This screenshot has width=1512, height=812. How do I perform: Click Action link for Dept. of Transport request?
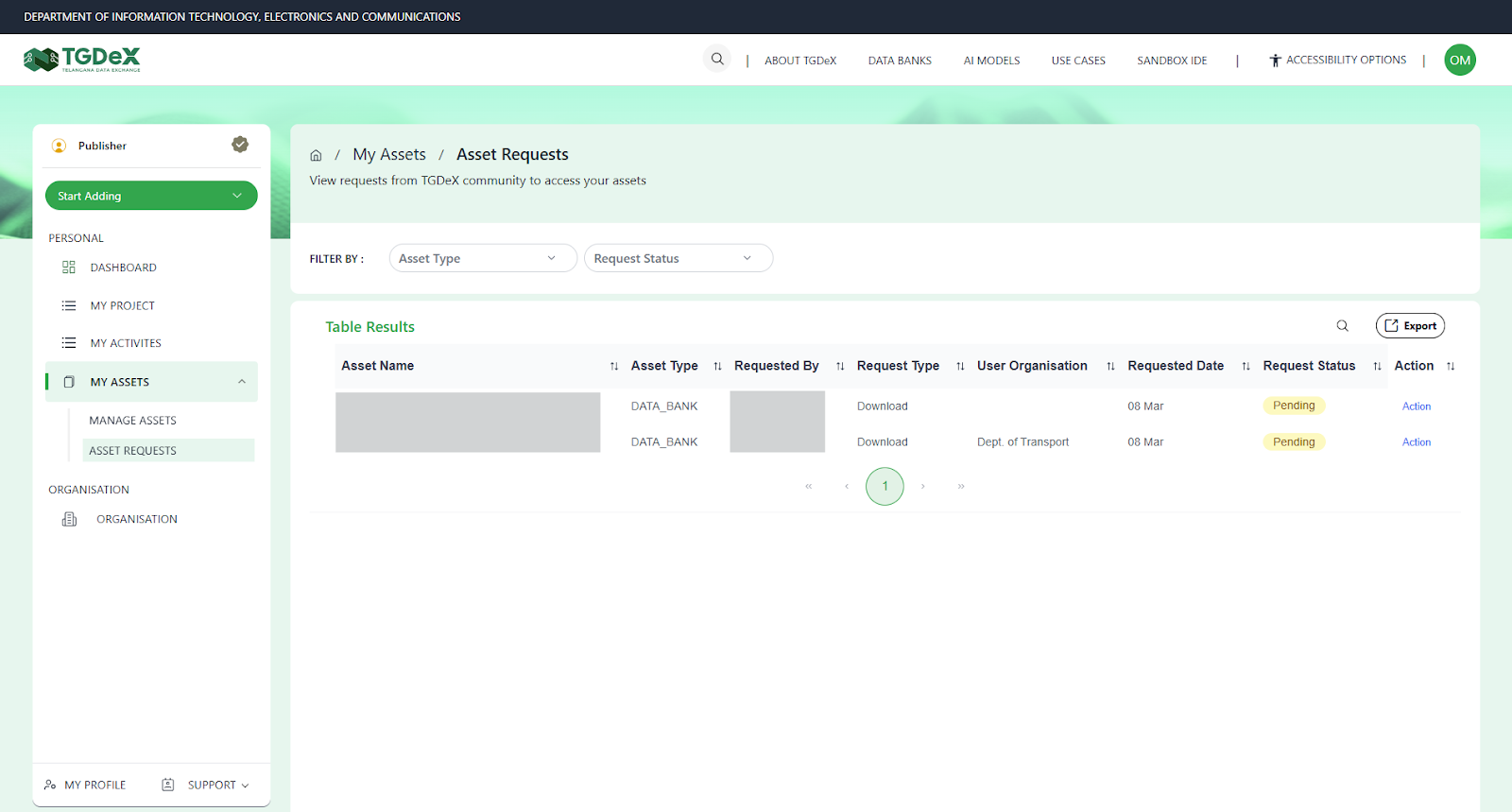pos(1416,442)
